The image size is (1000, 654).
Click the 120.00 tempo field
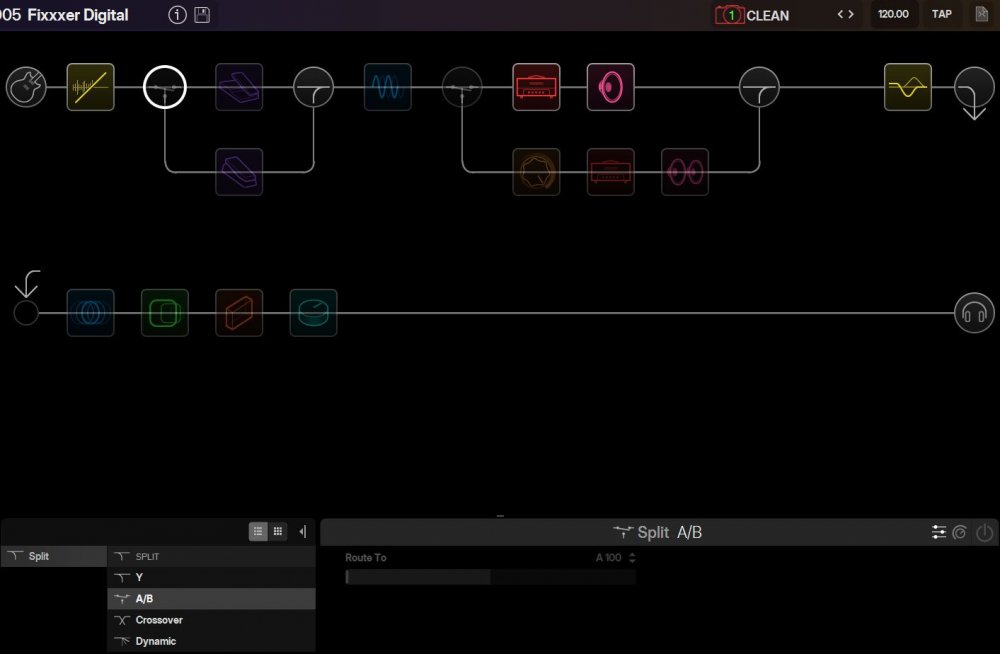coord(893,14)
